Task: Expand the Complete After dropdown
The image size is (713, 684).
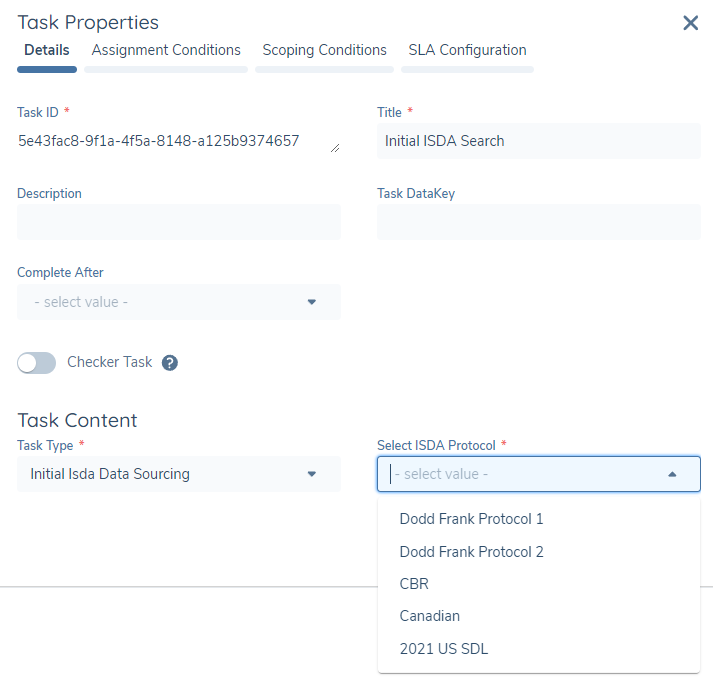Action: click(x=310, y=302)
